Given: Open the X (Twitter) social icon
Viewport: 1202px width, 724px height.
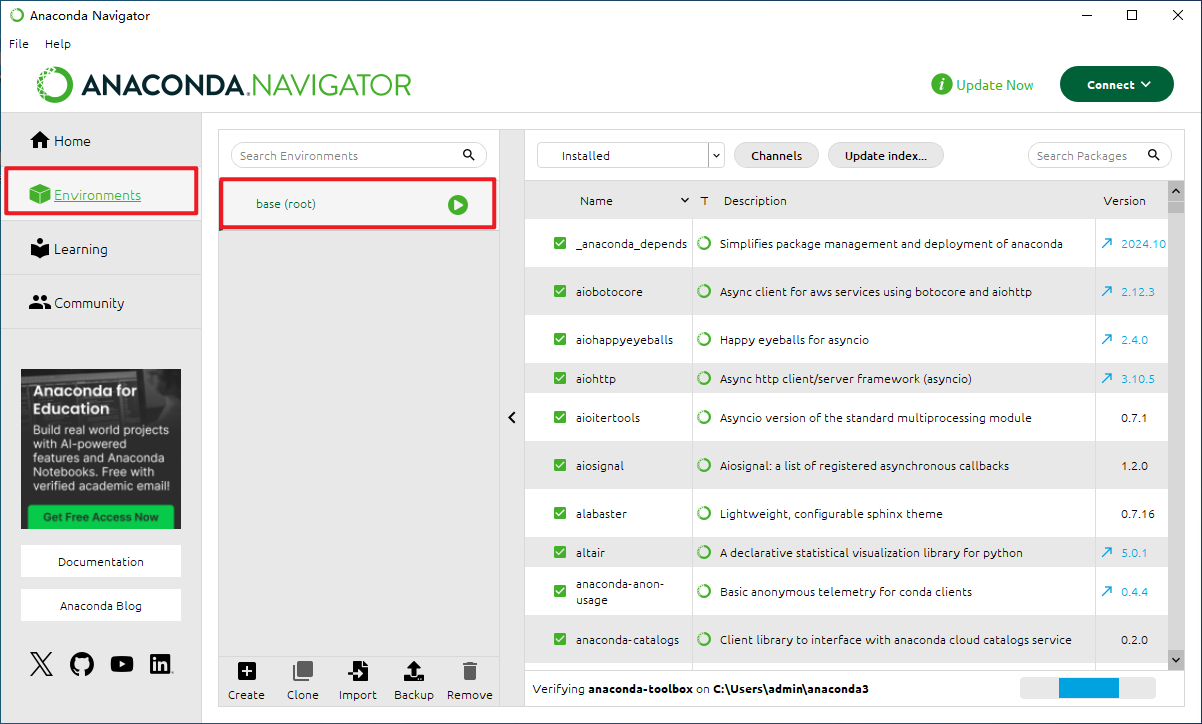Looking at the screenshot, I should pyautogui.click(x=41, y=664).
